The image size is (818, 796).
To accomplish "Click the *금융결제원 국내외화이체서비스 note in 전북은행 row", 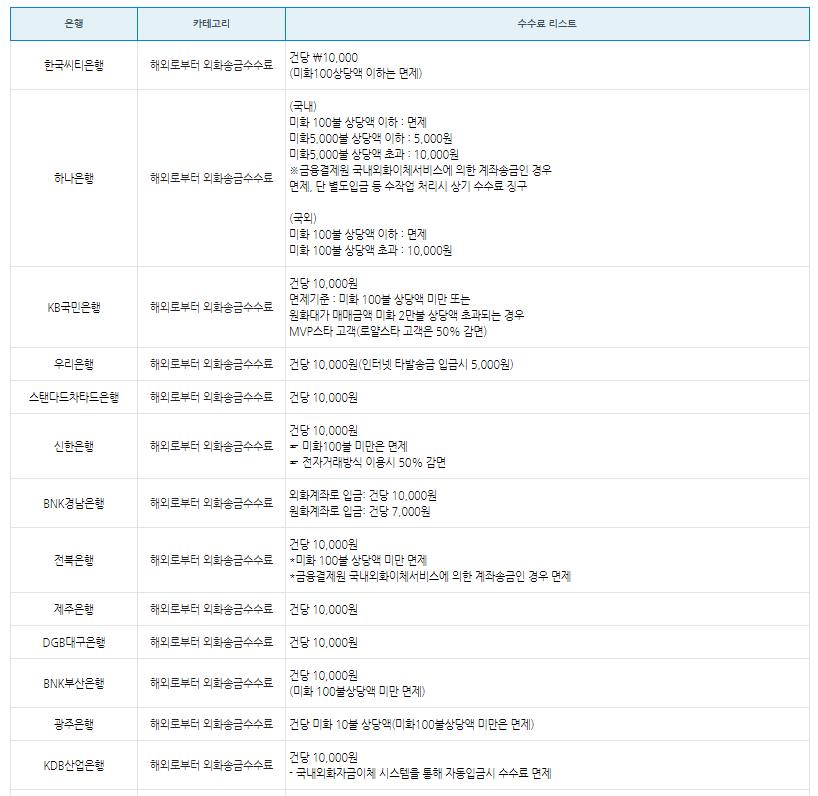I will point(430,576).
